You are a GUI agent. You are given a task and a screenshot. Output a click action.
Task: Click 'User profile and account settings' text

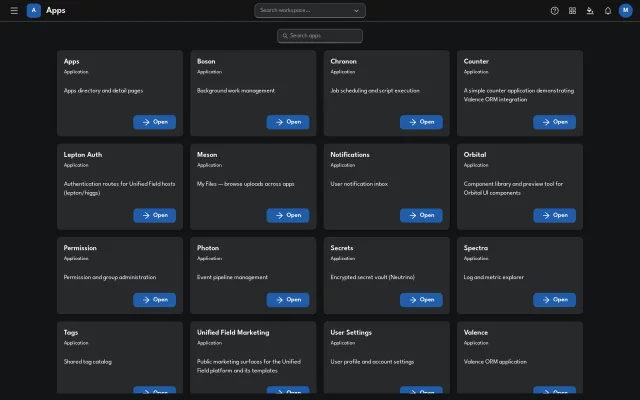tap(372, 362)
